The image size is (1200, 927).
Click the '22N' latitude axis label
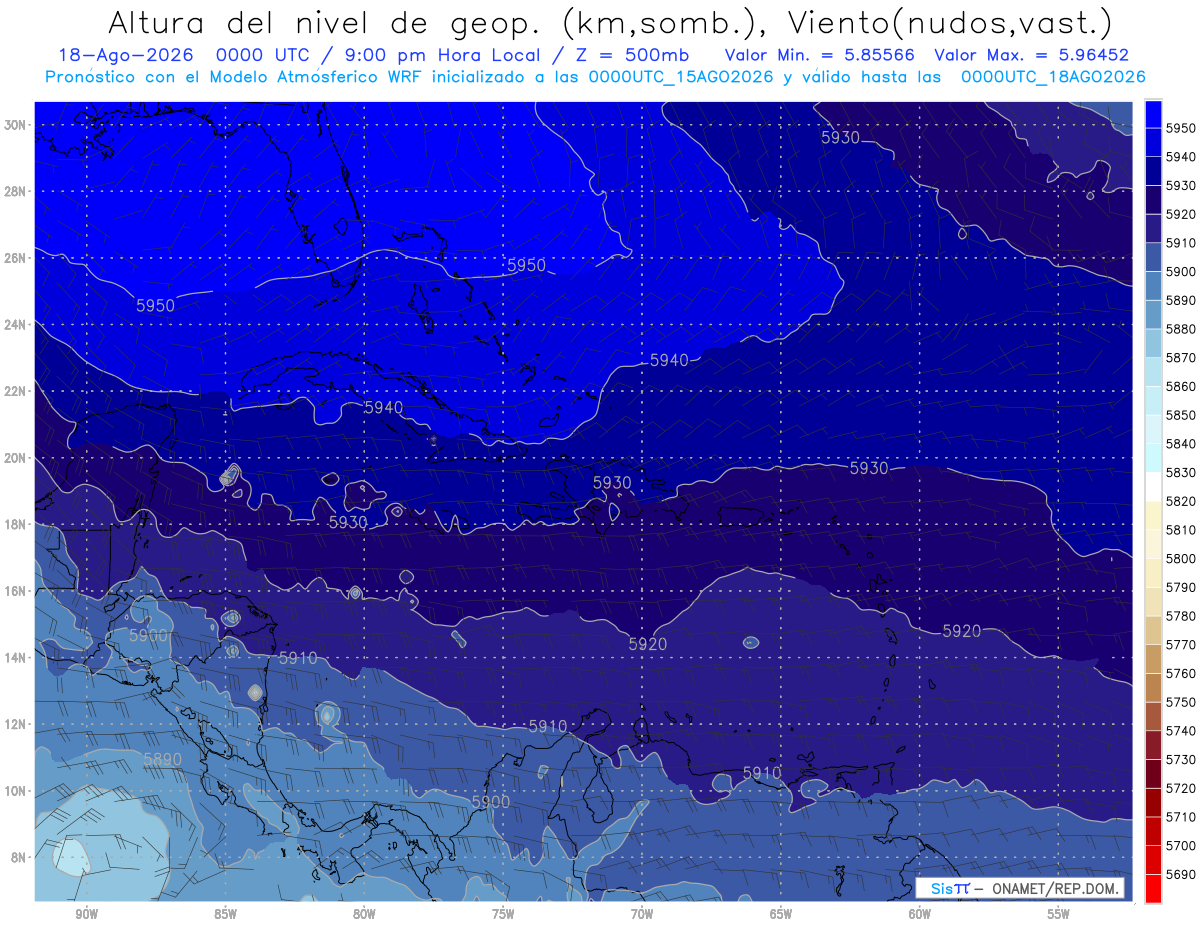[14, 391]
